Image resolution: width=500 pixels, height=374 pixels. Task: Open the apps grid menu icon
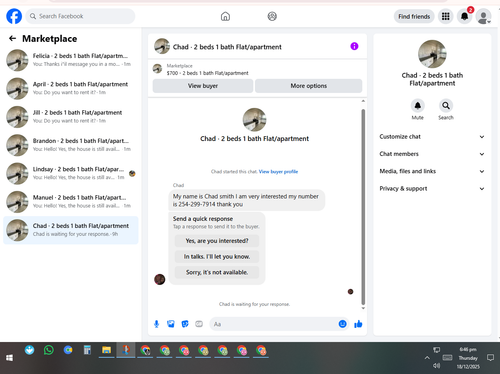(446, 16)
